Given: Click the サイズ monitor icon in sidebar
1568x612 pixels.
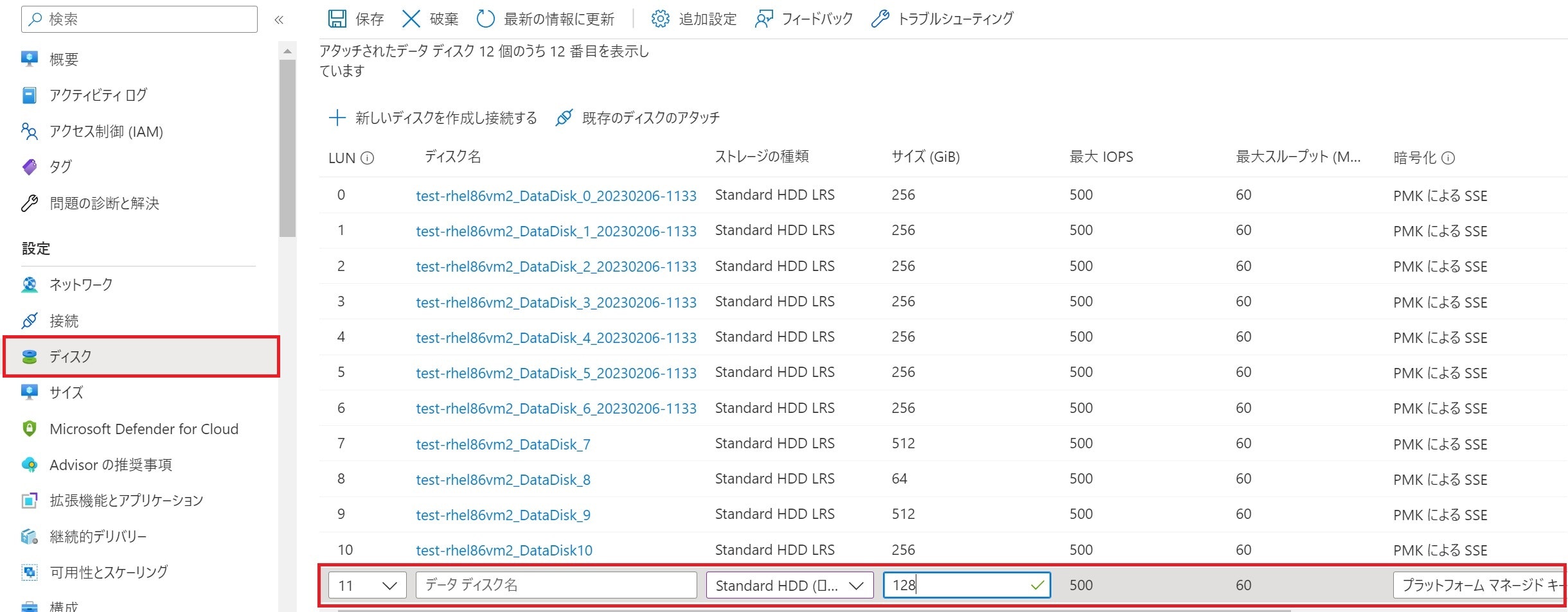Looking at the screenshot, I should (x=30, y=392).
